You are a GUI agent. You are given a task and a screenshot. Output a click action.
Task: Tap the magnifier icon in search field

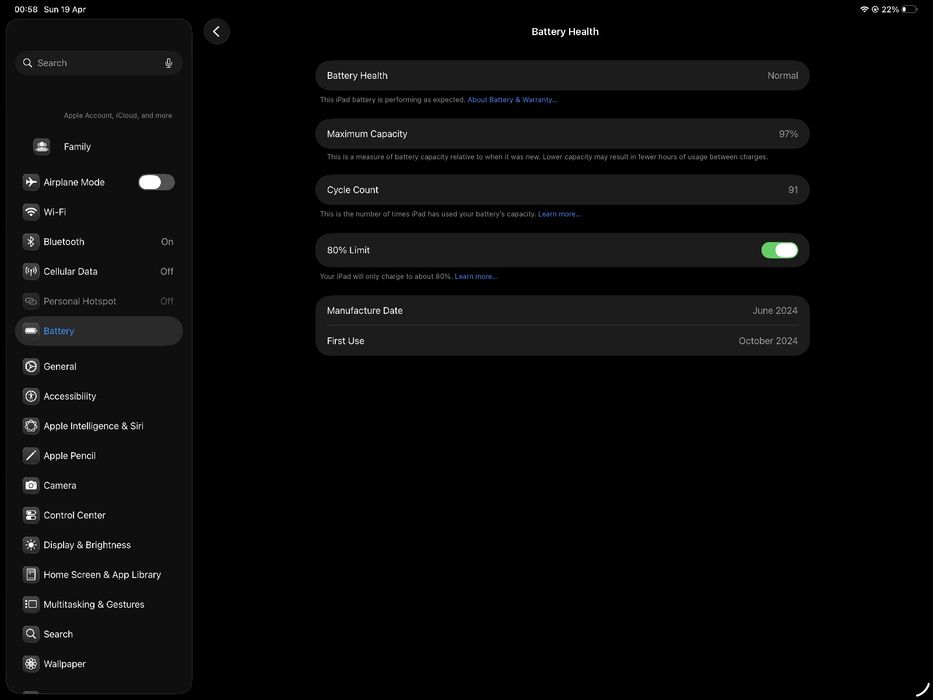[x=27, y=62]
